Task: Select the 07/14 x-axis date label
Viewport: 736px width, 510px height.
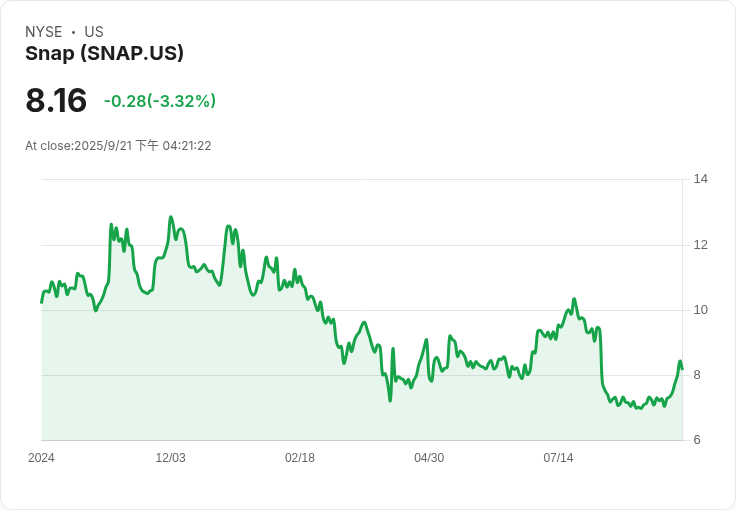Action: point(558,458)
